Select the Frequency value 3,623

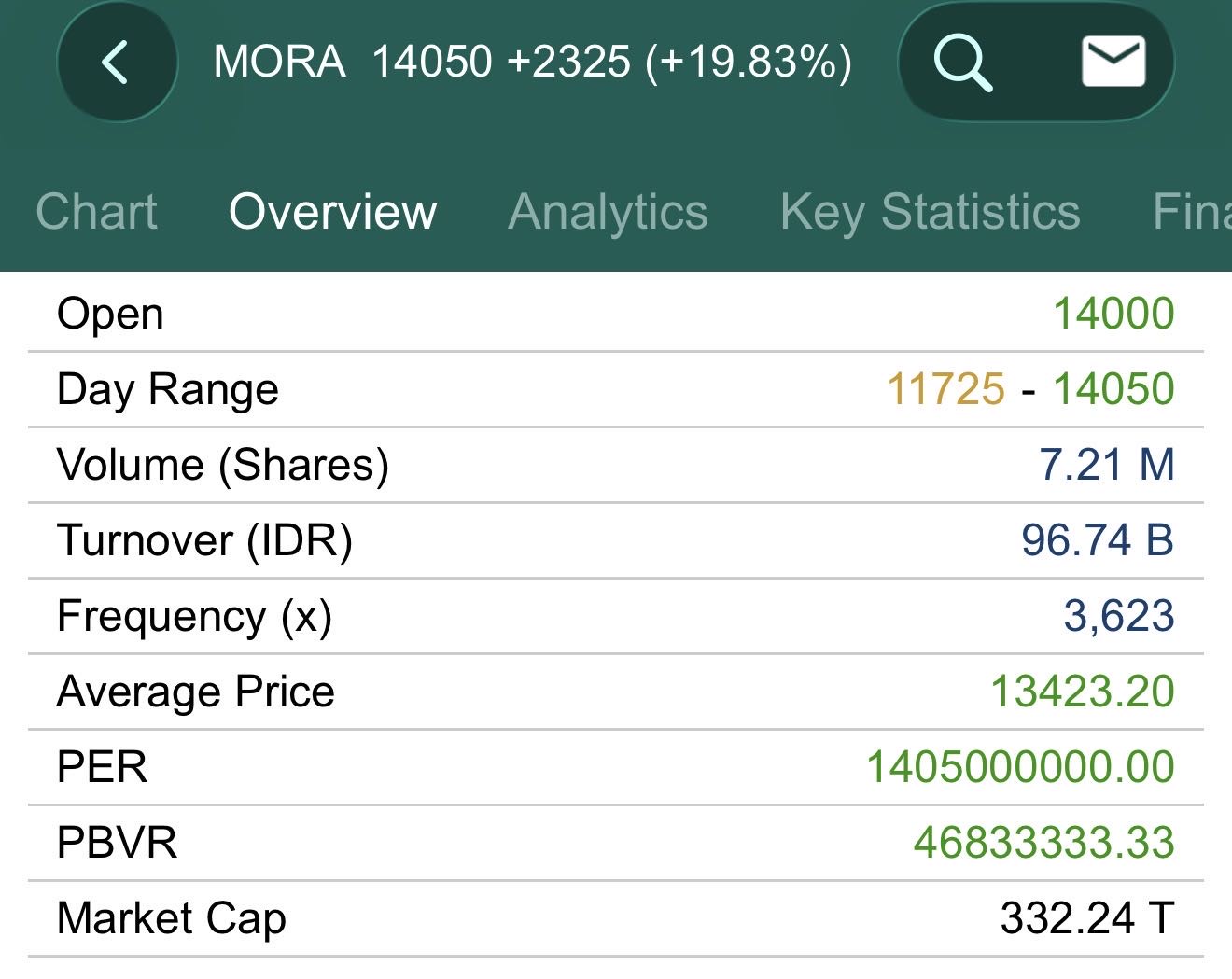(x=1118, y=616)
